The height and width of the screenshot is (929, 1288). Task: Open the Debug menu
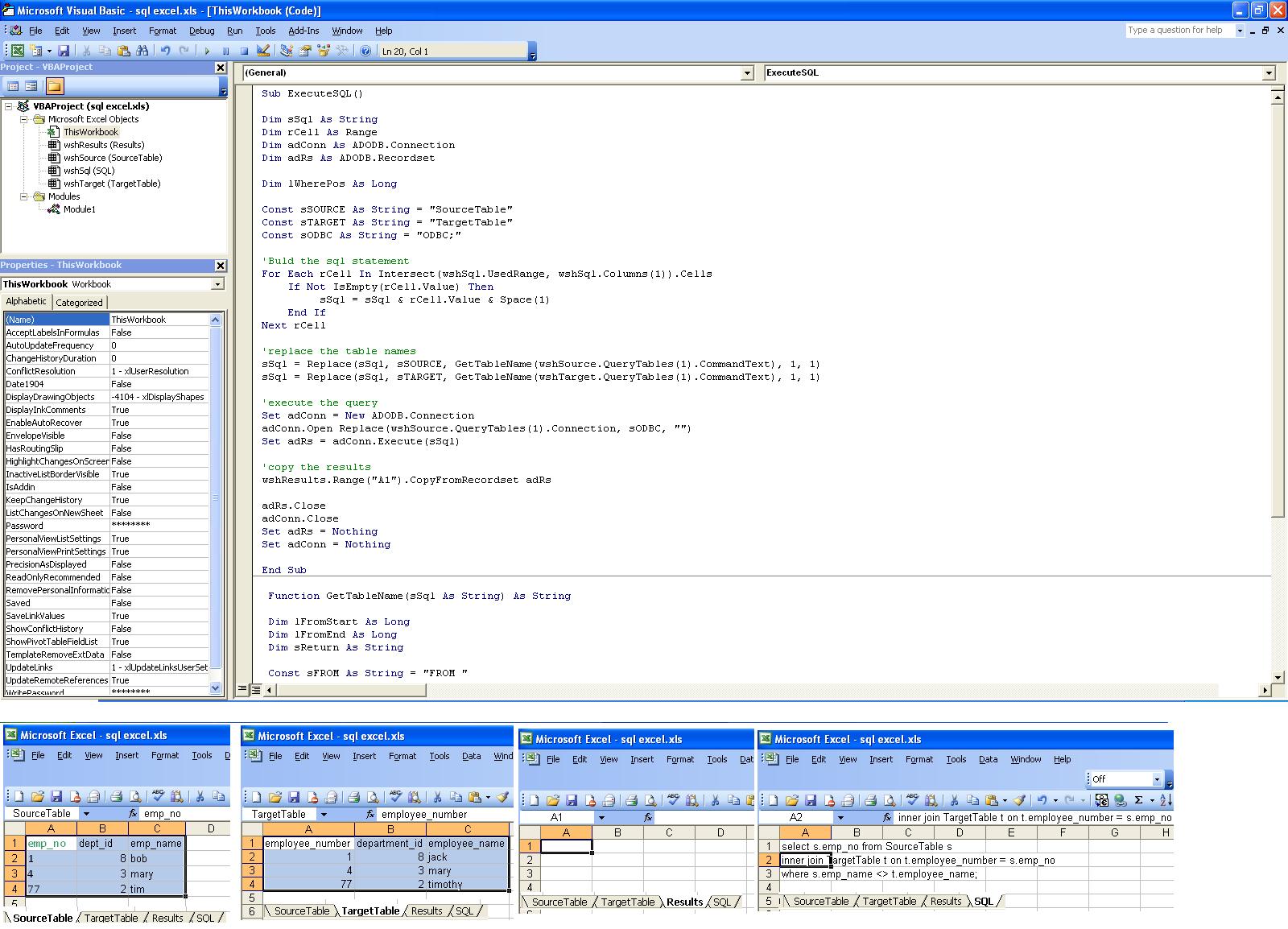(201, 31)
